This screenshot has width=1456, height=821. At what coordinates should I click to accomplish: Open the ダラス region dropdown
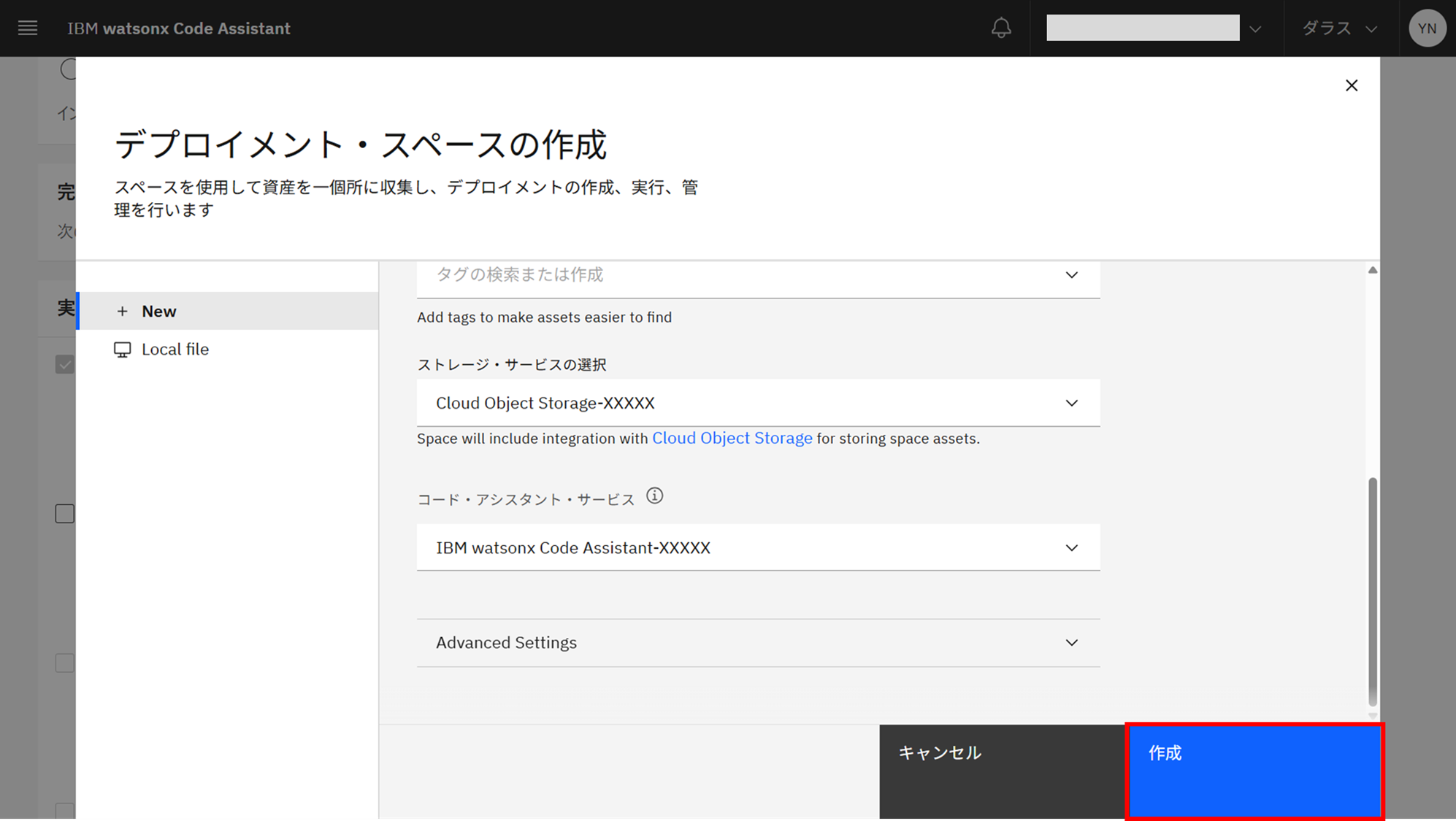pyautogui.click(x=1339, y=28)
